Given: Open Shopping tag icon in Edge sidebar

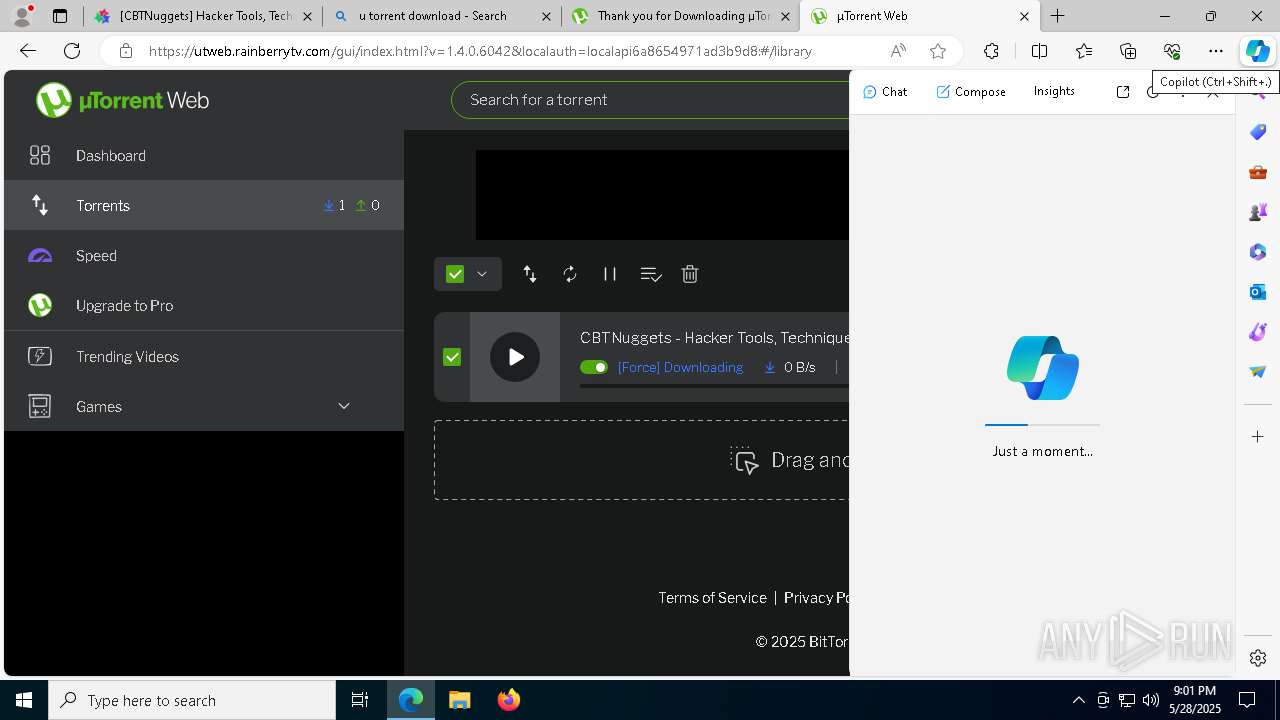Looking at the screenshot, I should 1258,132.
